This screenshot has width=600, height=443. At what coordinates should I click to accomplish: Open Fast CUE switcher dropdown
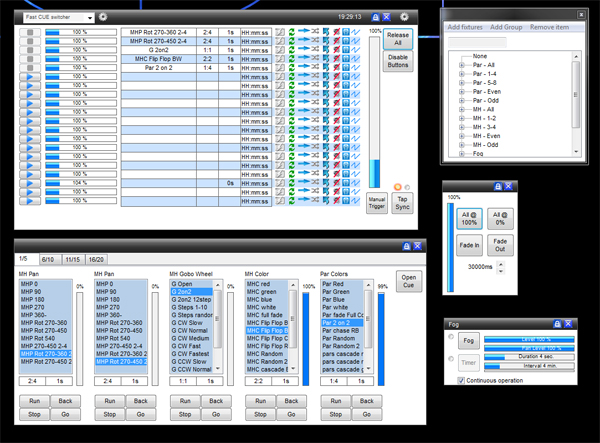point(59,17)
